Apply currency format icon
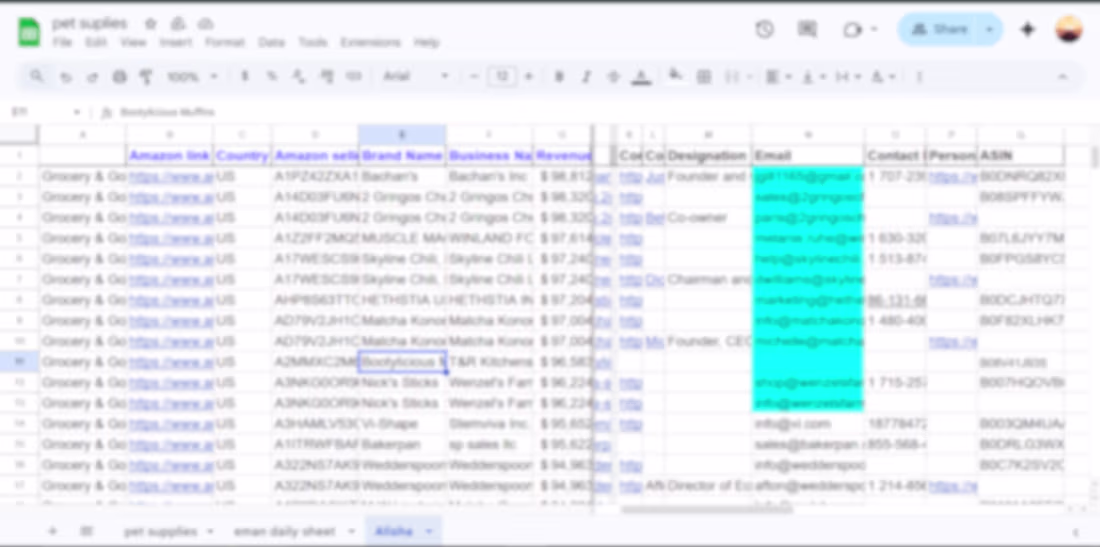 (244, 76)
